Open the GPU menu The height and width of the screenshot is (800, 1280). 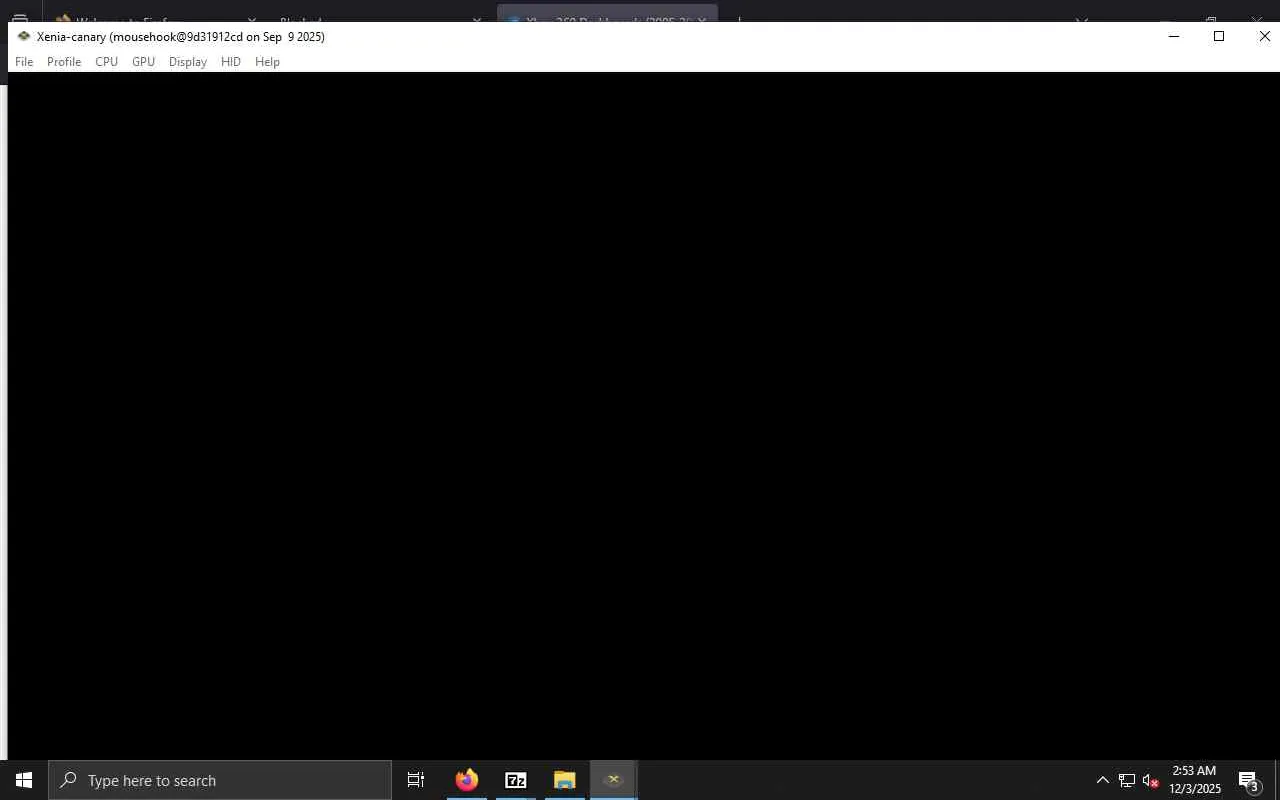click(143, 62)
